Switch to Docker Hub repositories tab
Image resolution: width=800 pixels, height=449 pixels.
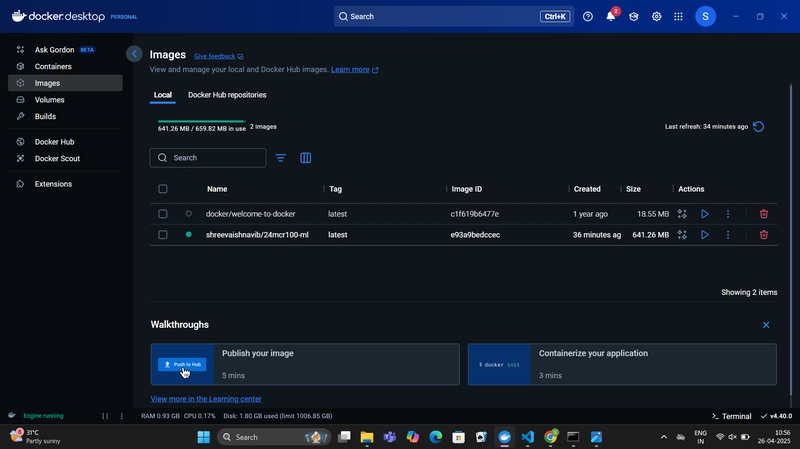227,95
